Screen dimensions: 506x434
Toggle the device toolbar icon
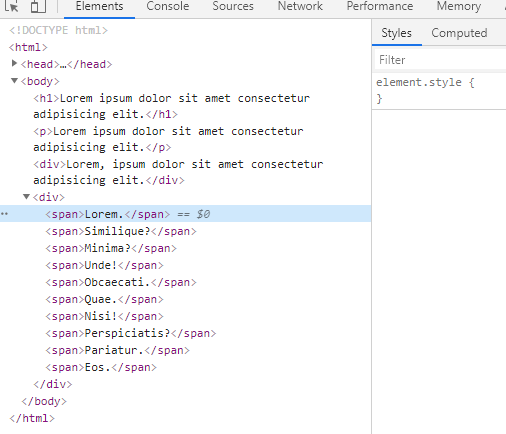38,6
